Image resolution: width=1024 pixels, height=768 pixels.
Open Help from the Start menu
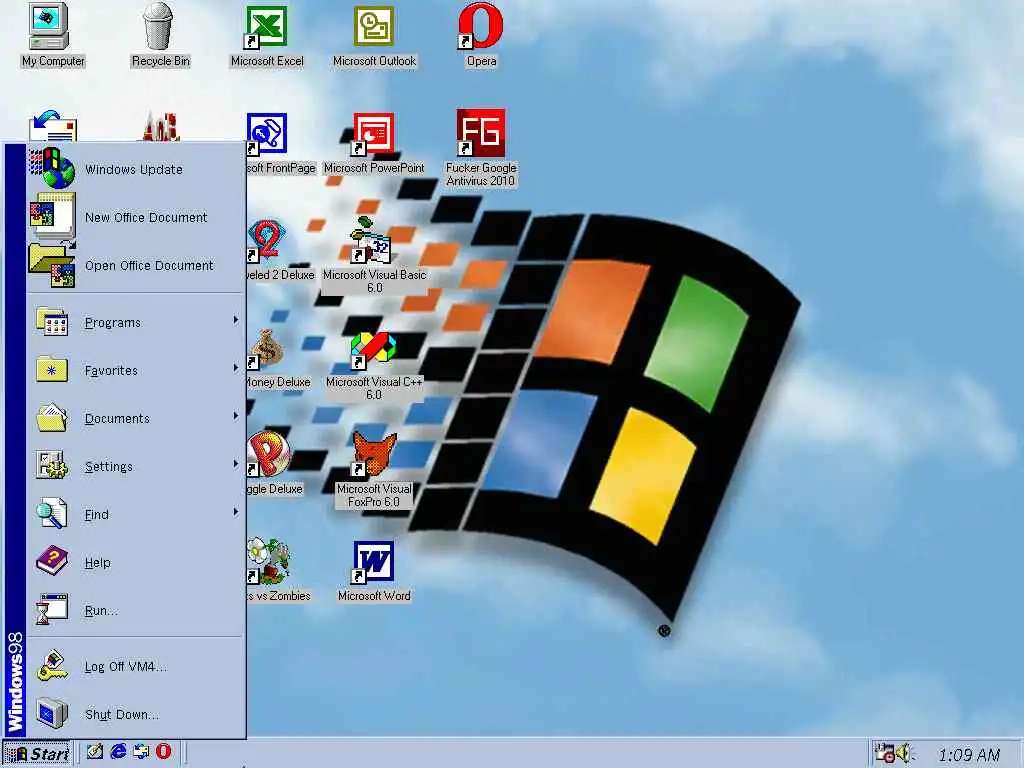click(x=136, y=562)
